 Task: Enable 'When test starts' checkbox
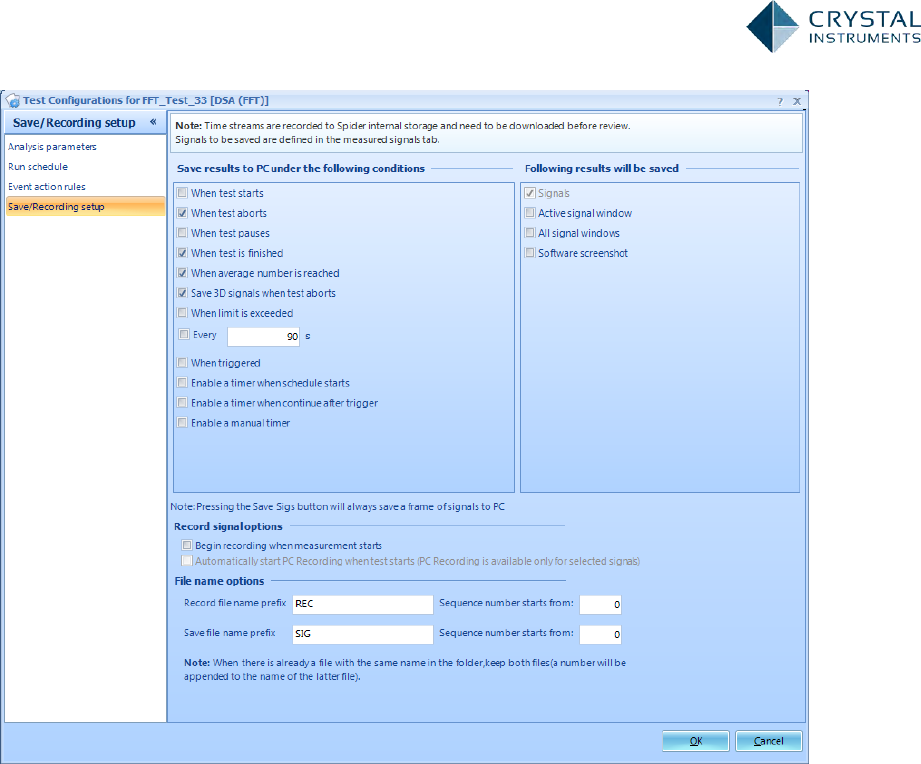point(183,193)
